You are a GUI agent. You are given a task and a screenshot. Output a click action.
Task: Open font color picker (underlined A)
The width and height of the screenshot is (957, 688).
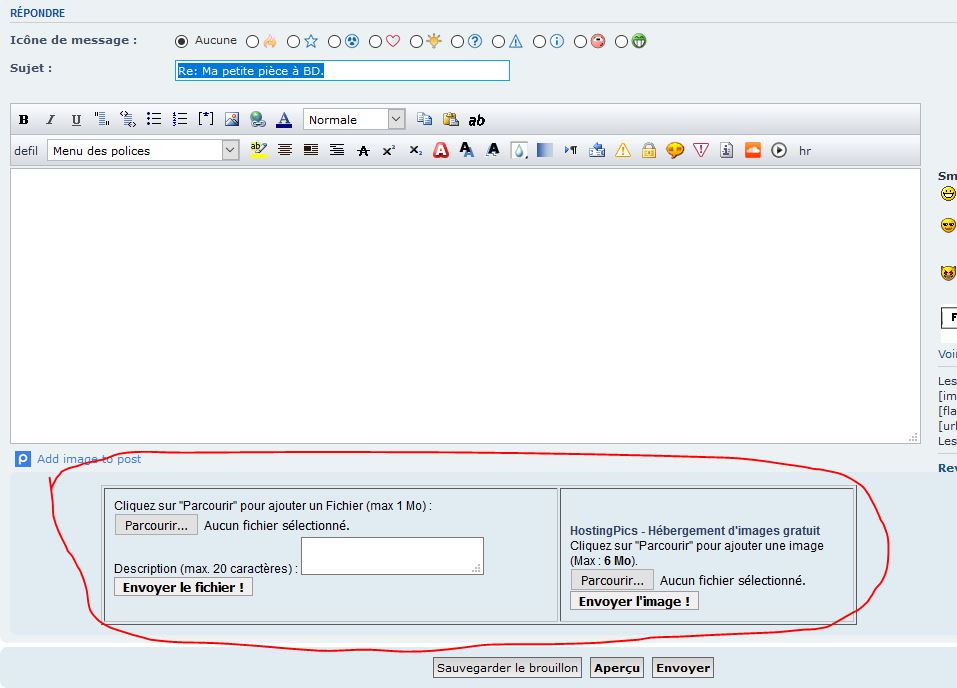coord(284,120)
